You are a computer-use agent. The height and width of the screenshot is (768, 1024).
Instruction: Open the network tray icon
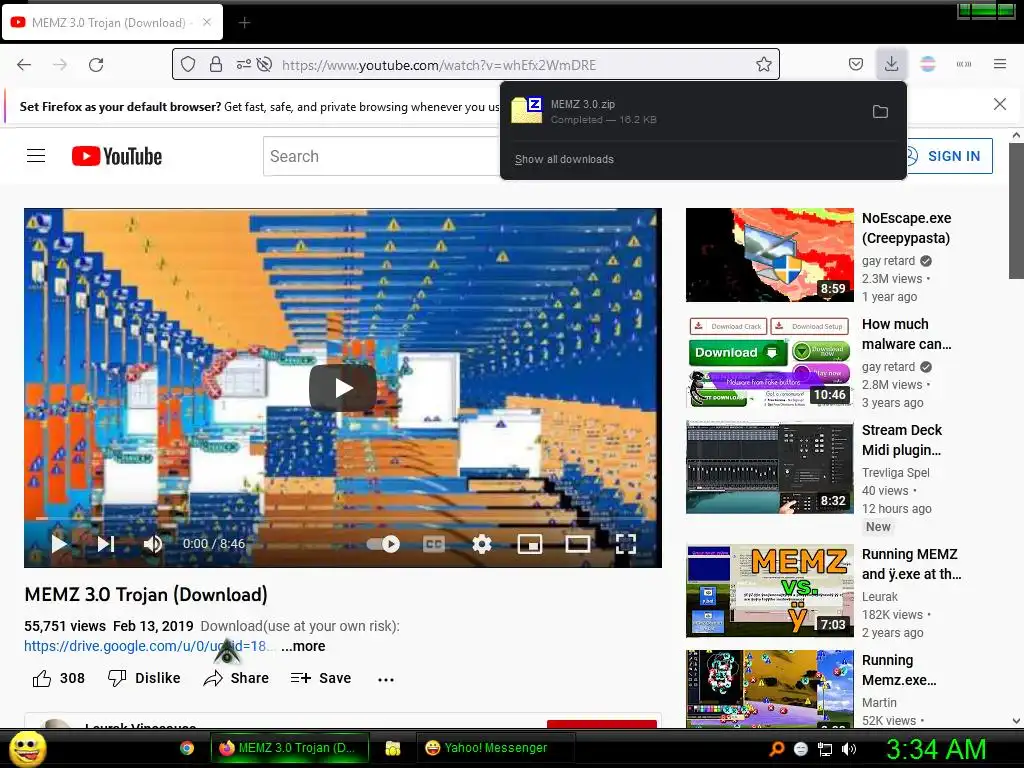825,749
